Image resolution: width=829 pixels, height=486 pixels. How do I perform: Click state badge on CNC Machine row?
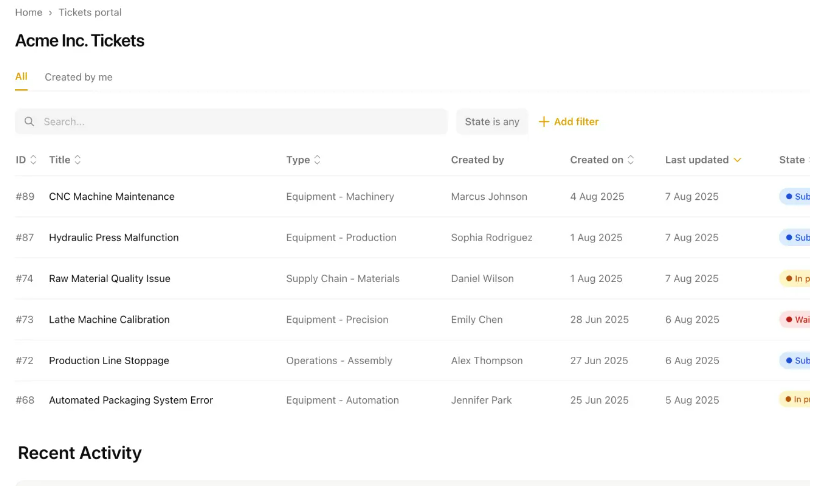tap(795, 196)
